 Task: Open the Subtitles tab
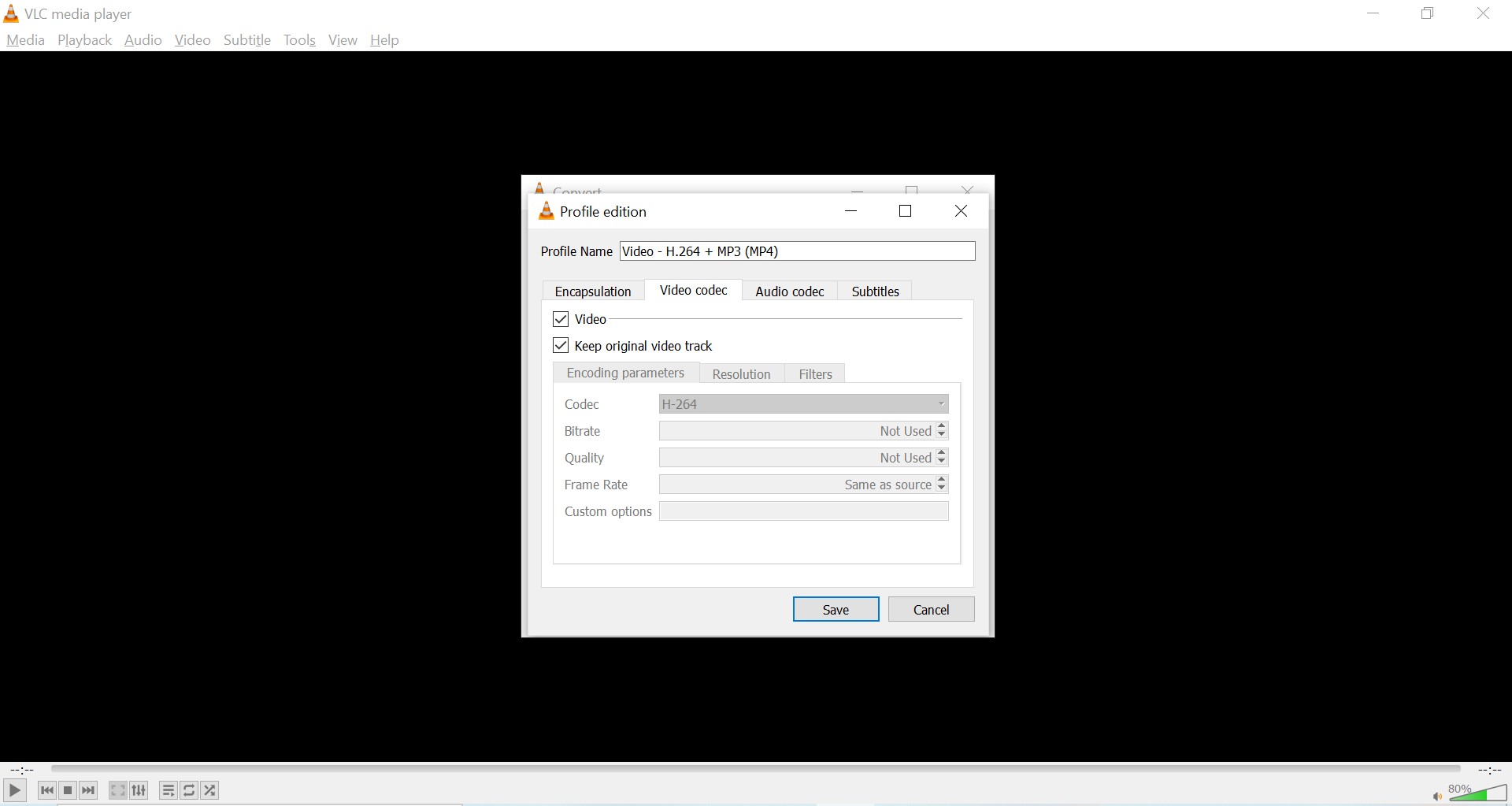click(875, 291)
